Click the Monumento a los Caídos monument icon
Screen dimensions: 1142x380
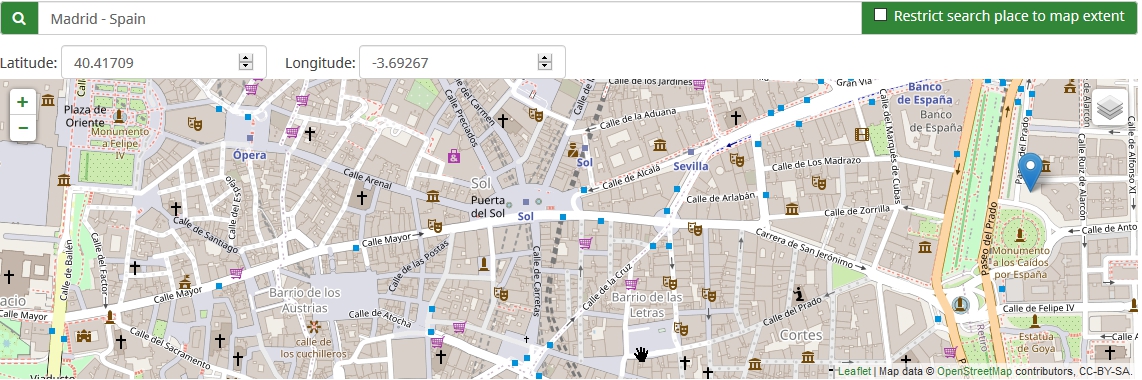pos(1019,234)
